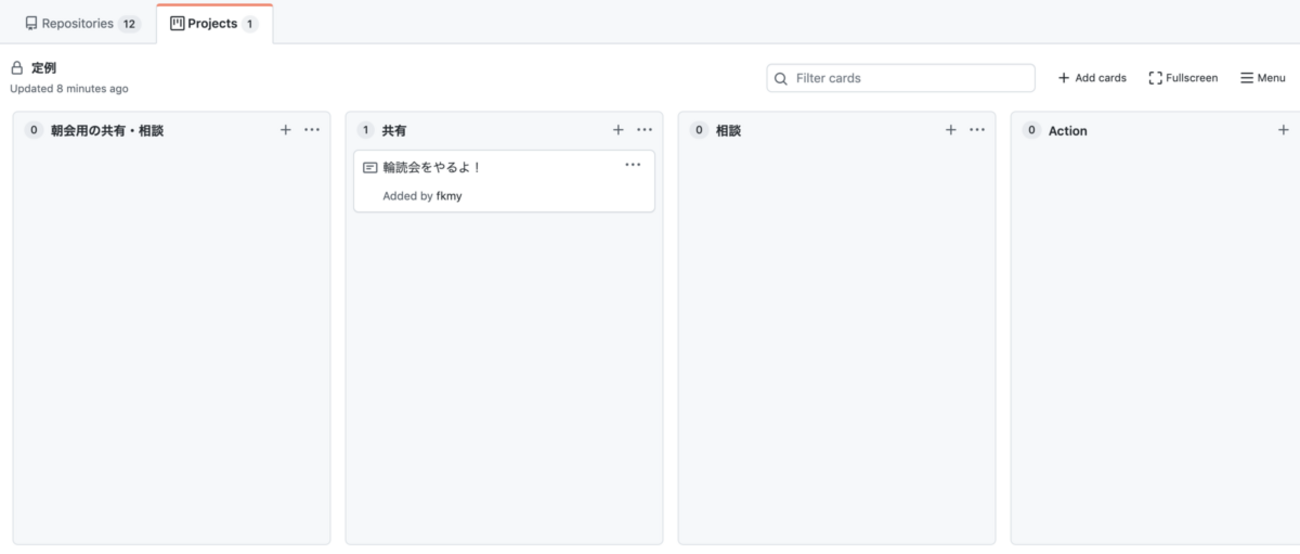Image resolution: width=1300 pixels, height=554 pixels.
Task: Click the Action column header title
Action: click(1067, 131)
